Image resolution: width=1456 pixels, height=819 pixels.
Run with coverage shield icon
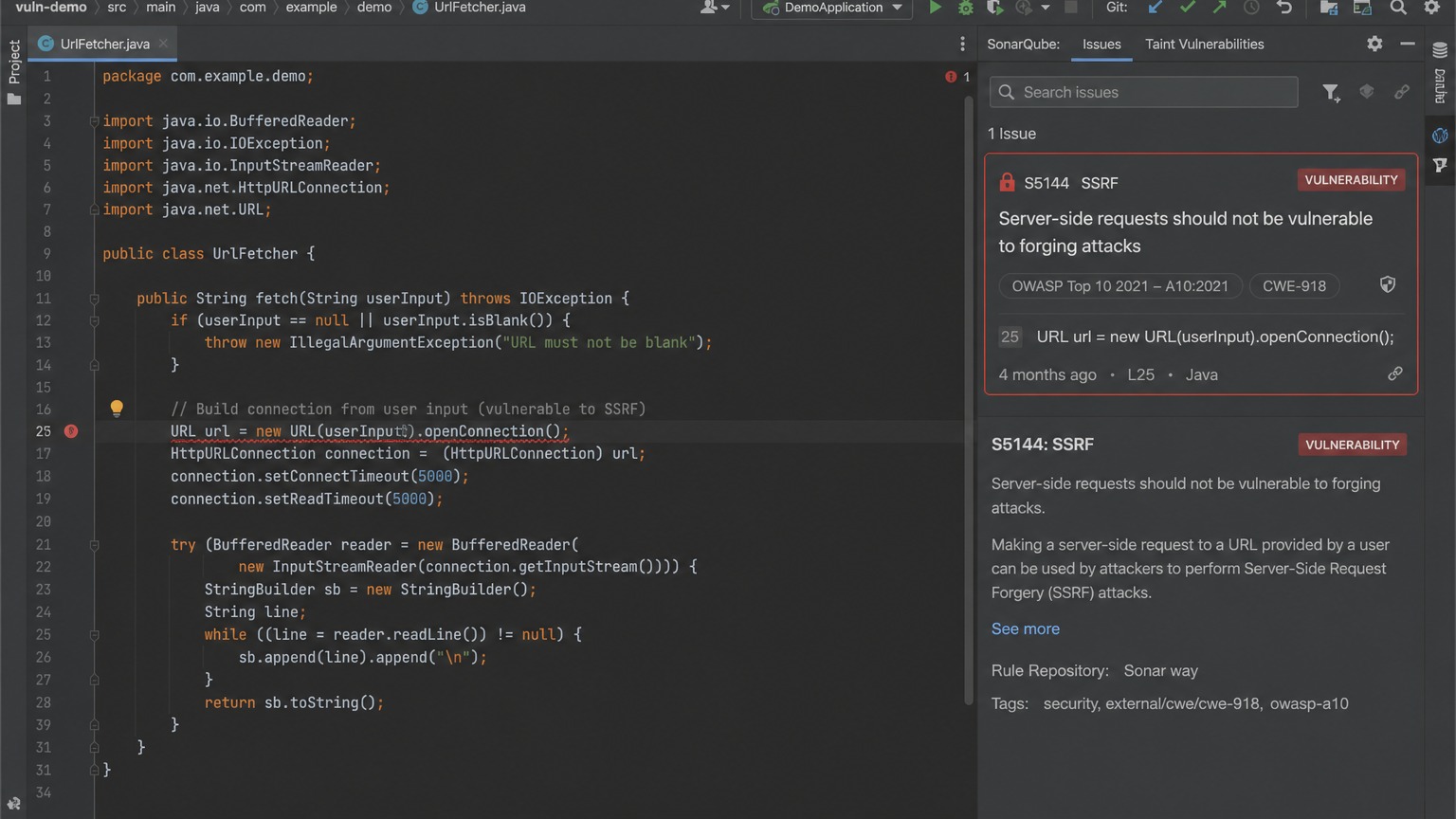pyautogui.click(x=994, y=8)
